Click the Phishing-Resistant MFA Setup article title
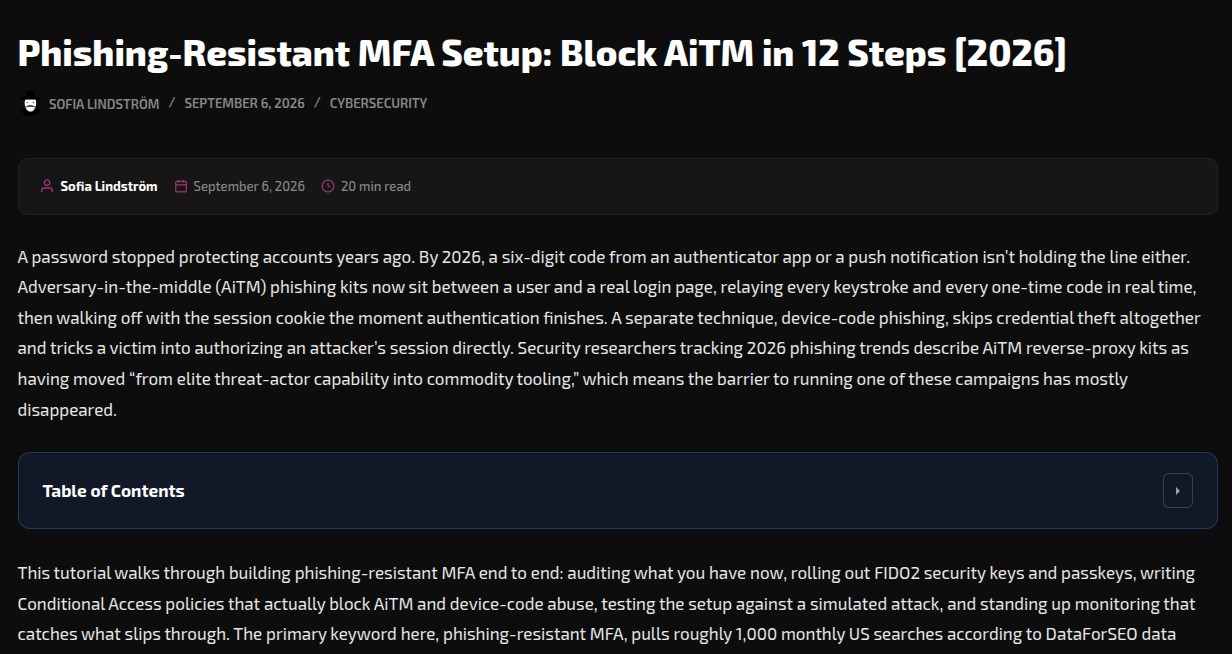 point(542,53)
